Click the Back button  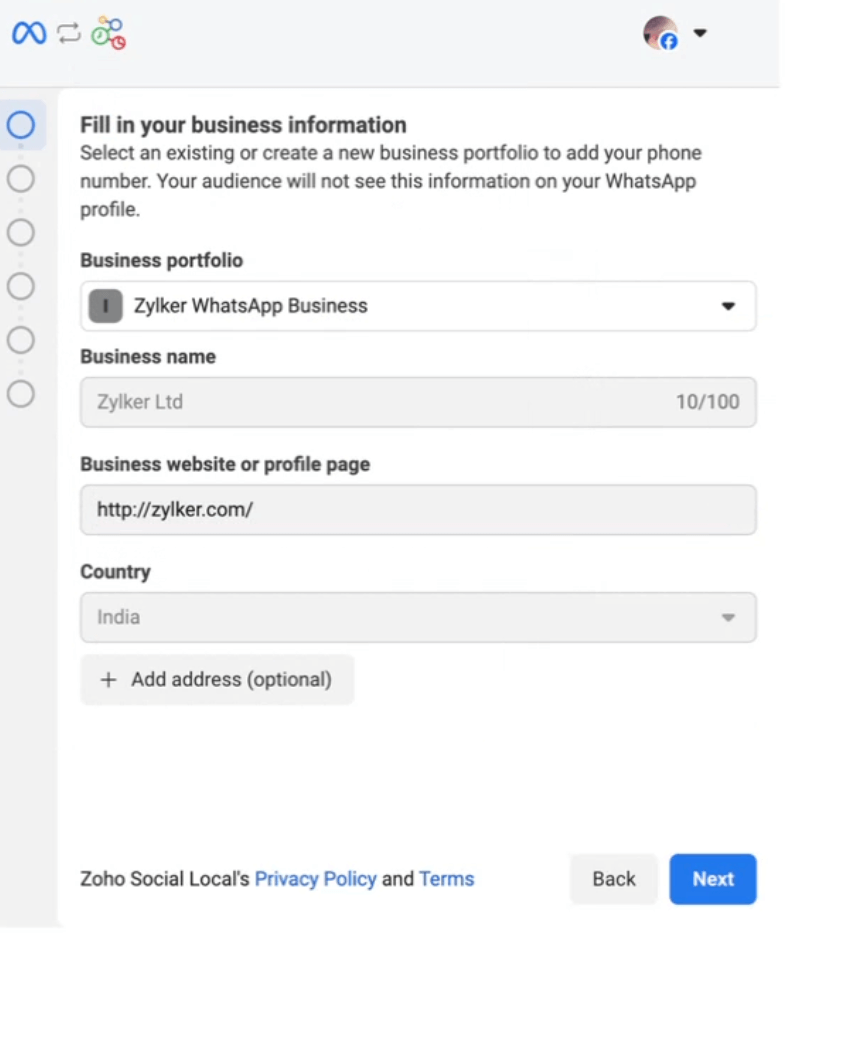(613, 879)
